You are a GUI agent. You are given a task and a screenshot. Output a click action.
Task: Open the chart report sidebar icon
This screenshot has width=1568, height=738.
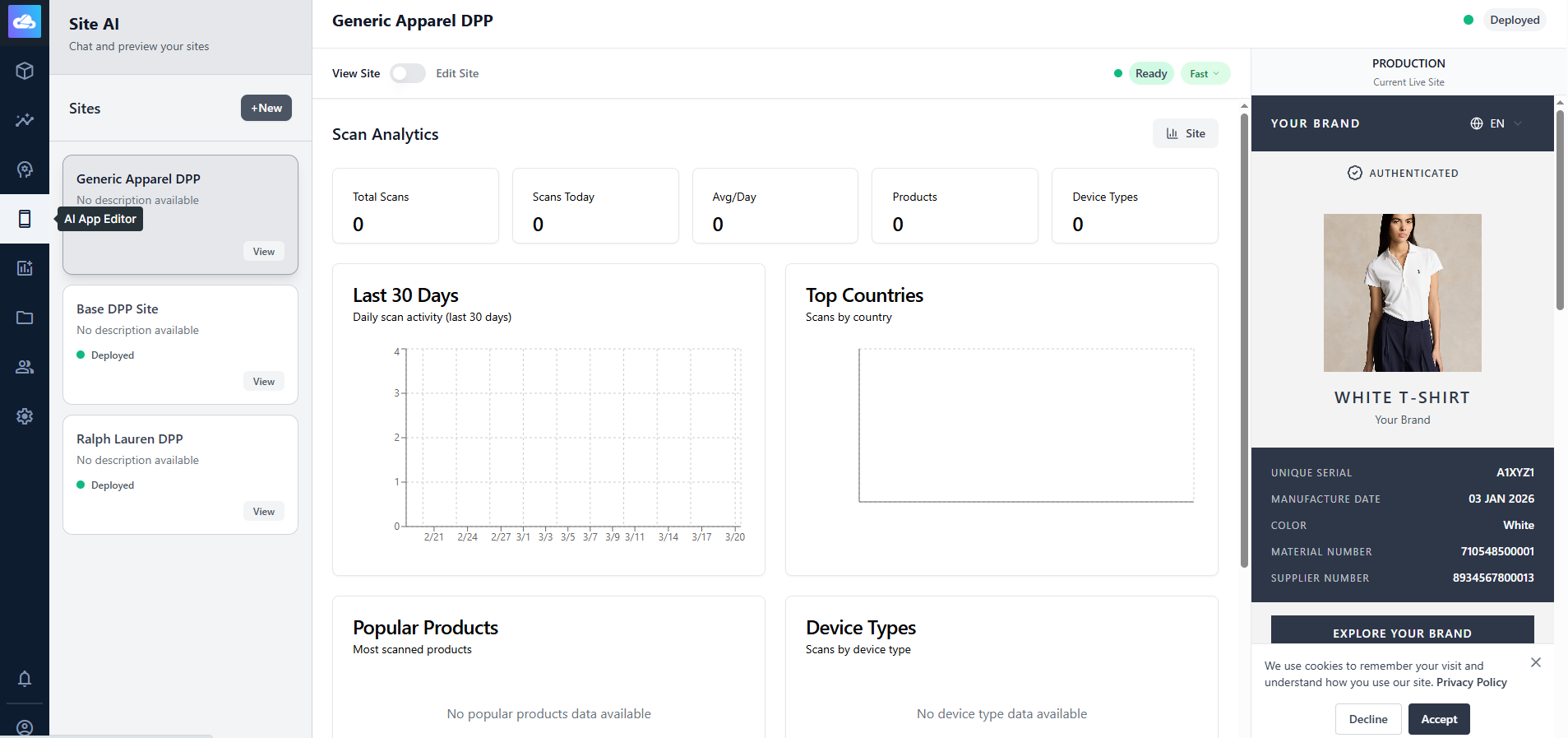coord(25,268)
